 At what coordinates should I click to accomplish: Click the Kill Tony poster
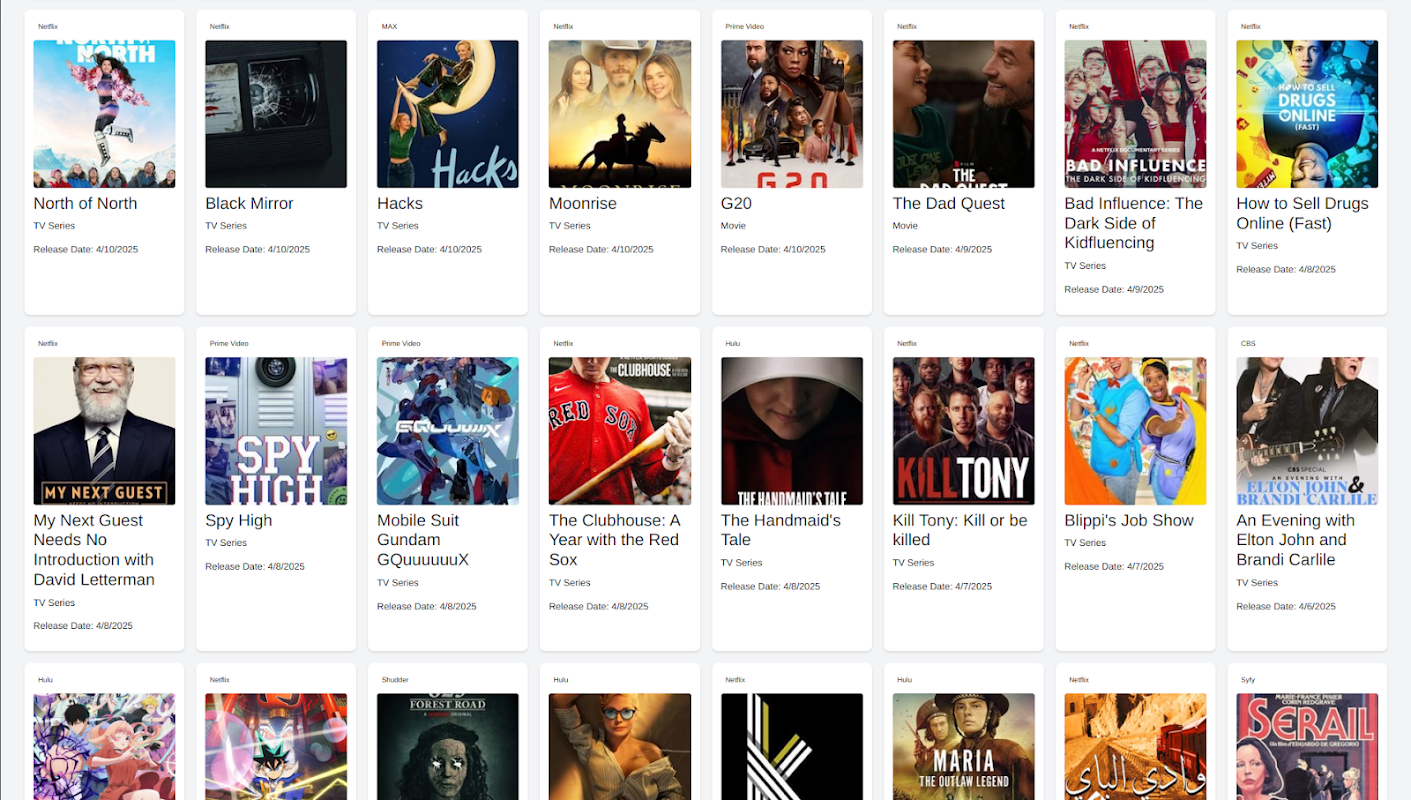tap(964, 431)
